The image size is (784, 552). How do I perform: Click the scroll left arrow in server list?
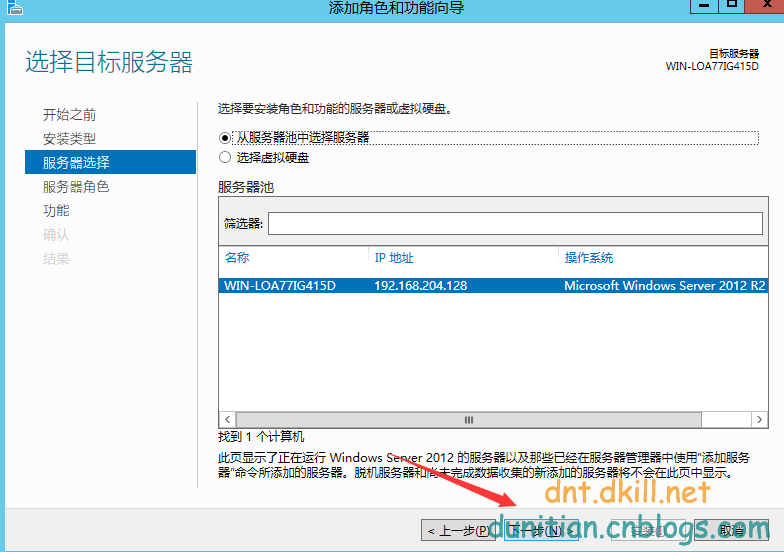[x=228, y=420]
